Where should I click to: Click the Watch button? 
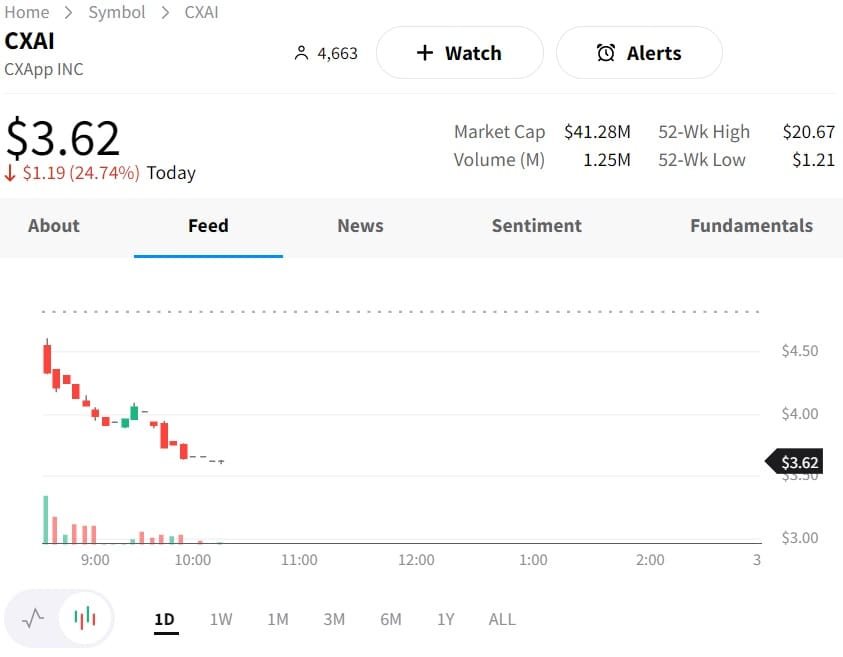coord(459,53)
